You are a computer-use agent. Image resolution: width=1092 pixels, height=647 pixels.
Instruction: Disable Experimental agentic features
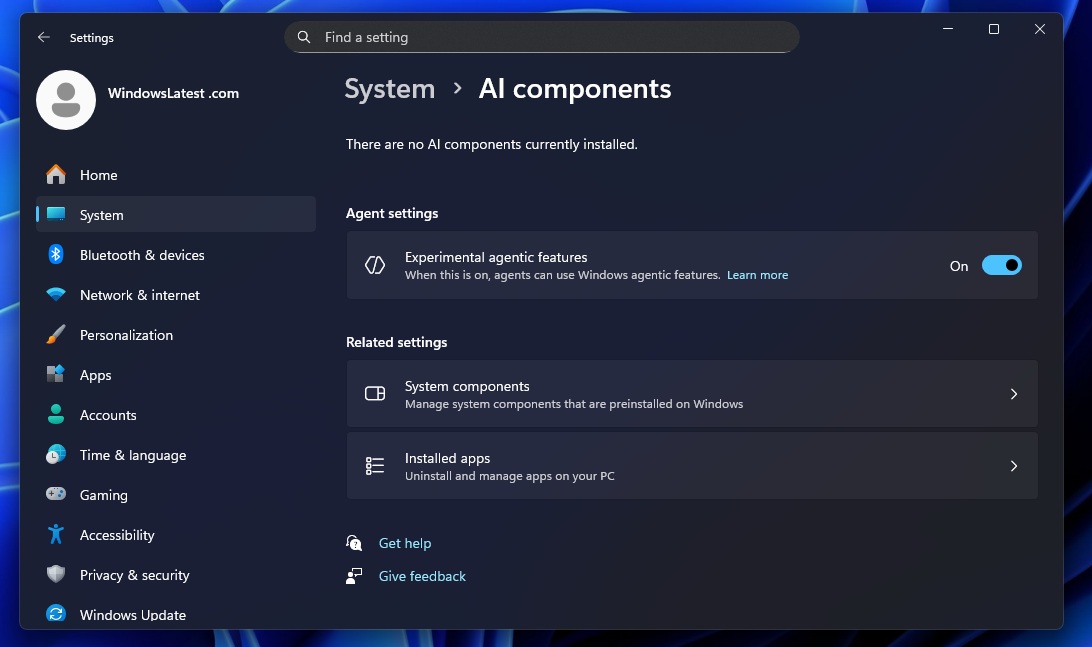[1002, 265]
